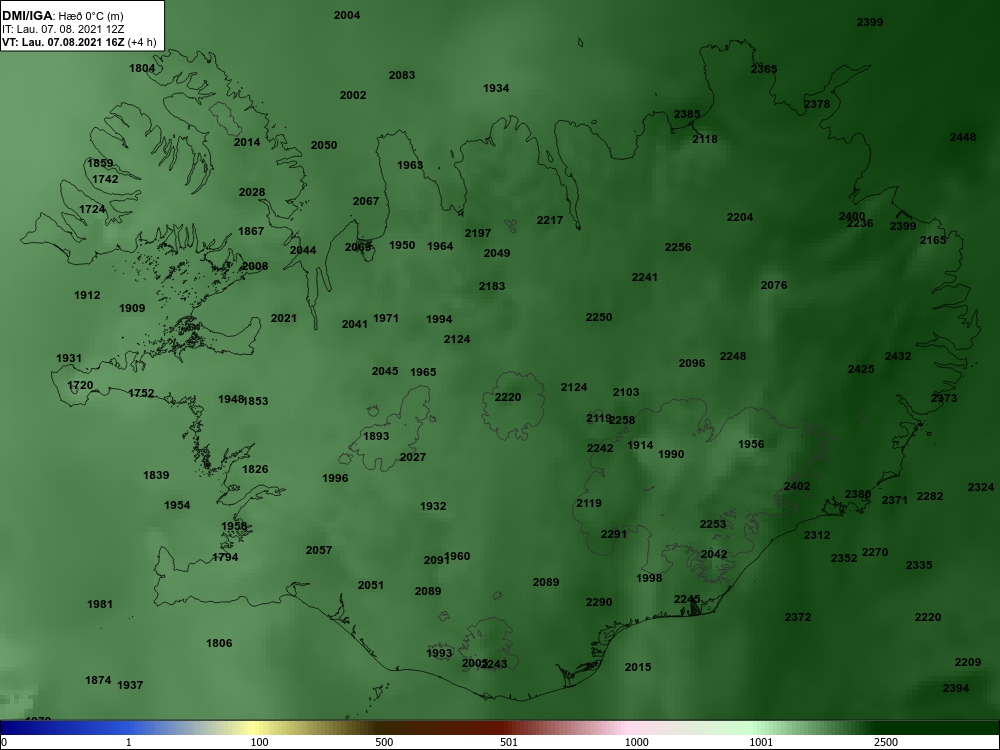Click the value 1912 on the map
Image resolution: width=1000 pixels, height=750 pixels.
87,295
